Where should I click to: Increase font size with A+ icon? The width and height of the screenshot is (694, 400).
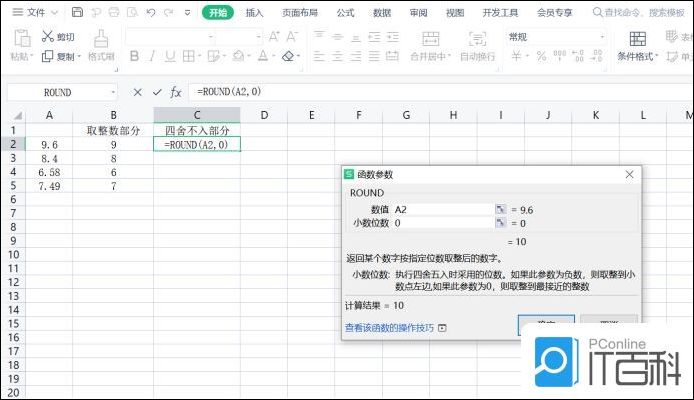tap(274, 36)
